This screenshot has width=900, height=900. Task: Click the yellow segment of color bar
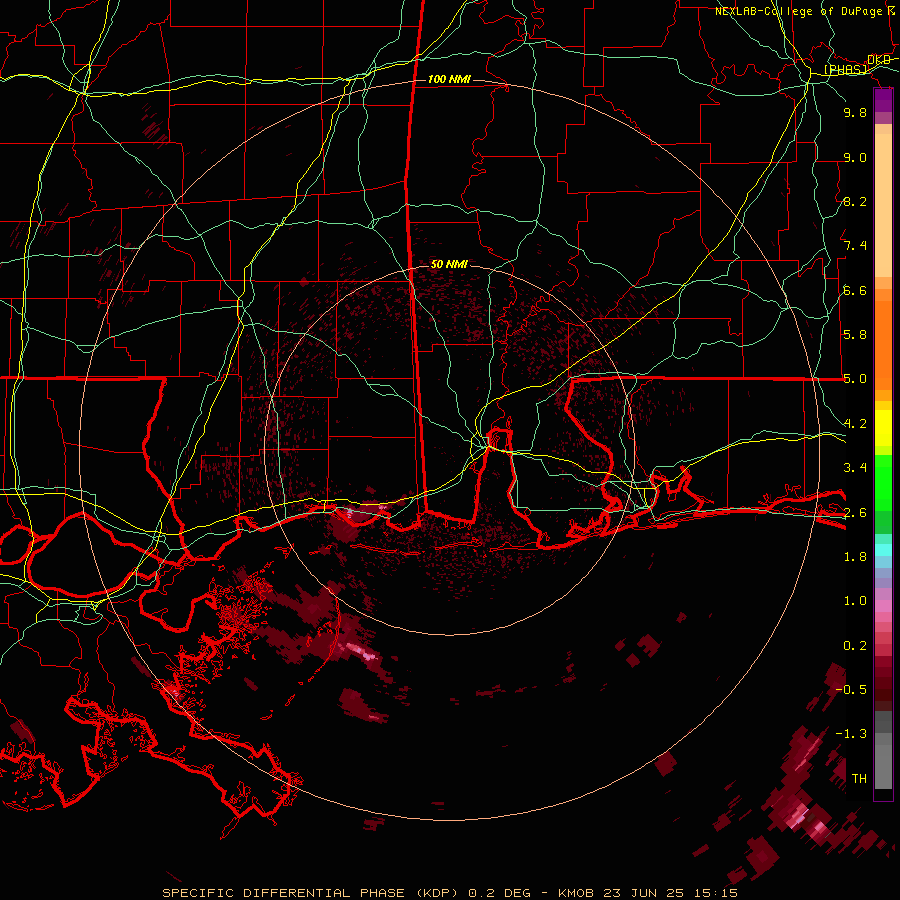[883, 428]
